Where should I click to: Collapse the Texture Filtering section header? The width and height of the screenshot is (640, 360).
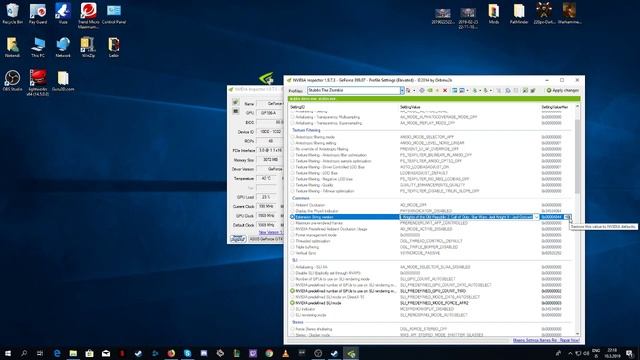click(x=306, y=130)
